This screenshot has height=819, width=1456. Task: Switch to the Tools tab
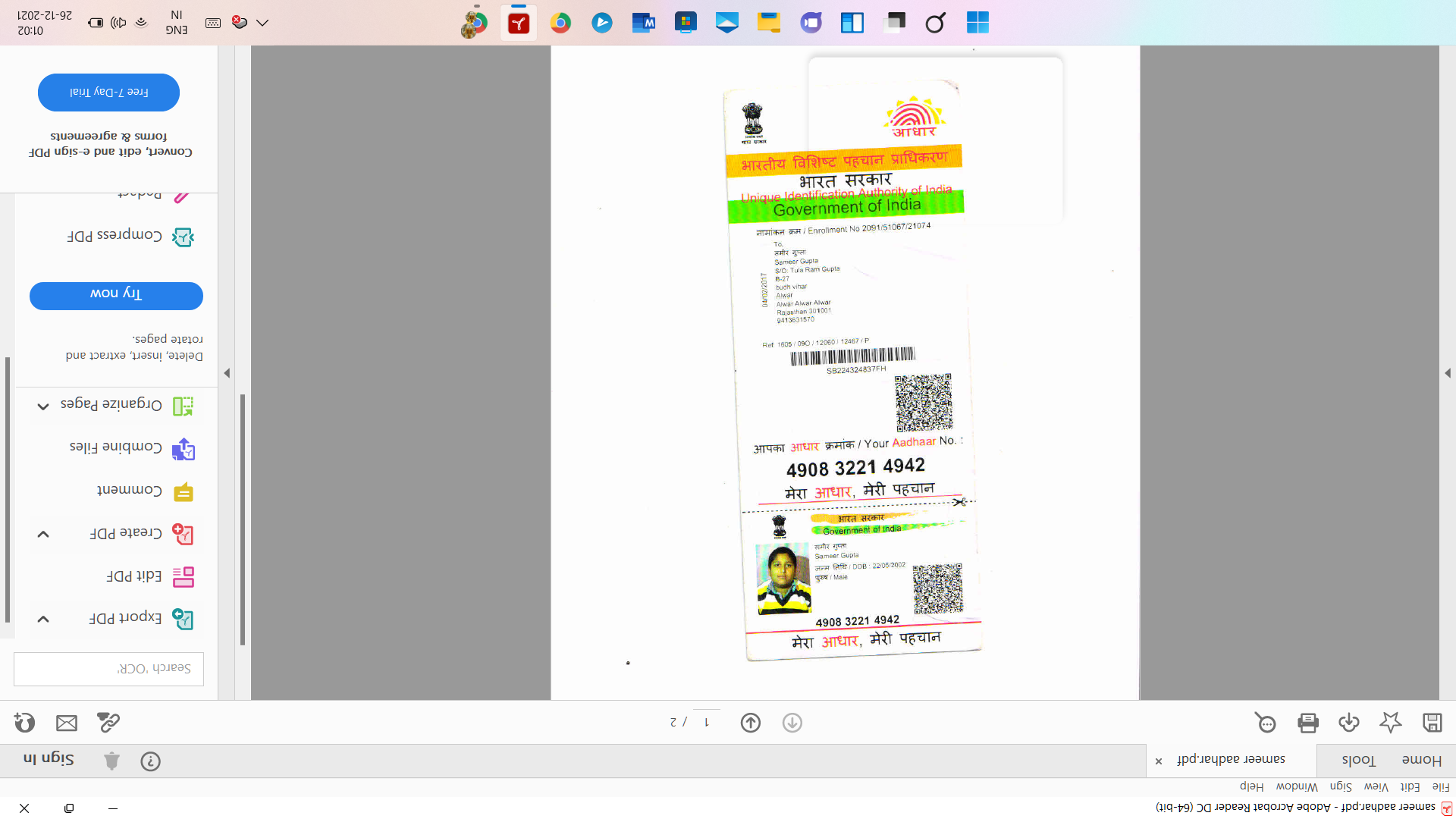1358,760
